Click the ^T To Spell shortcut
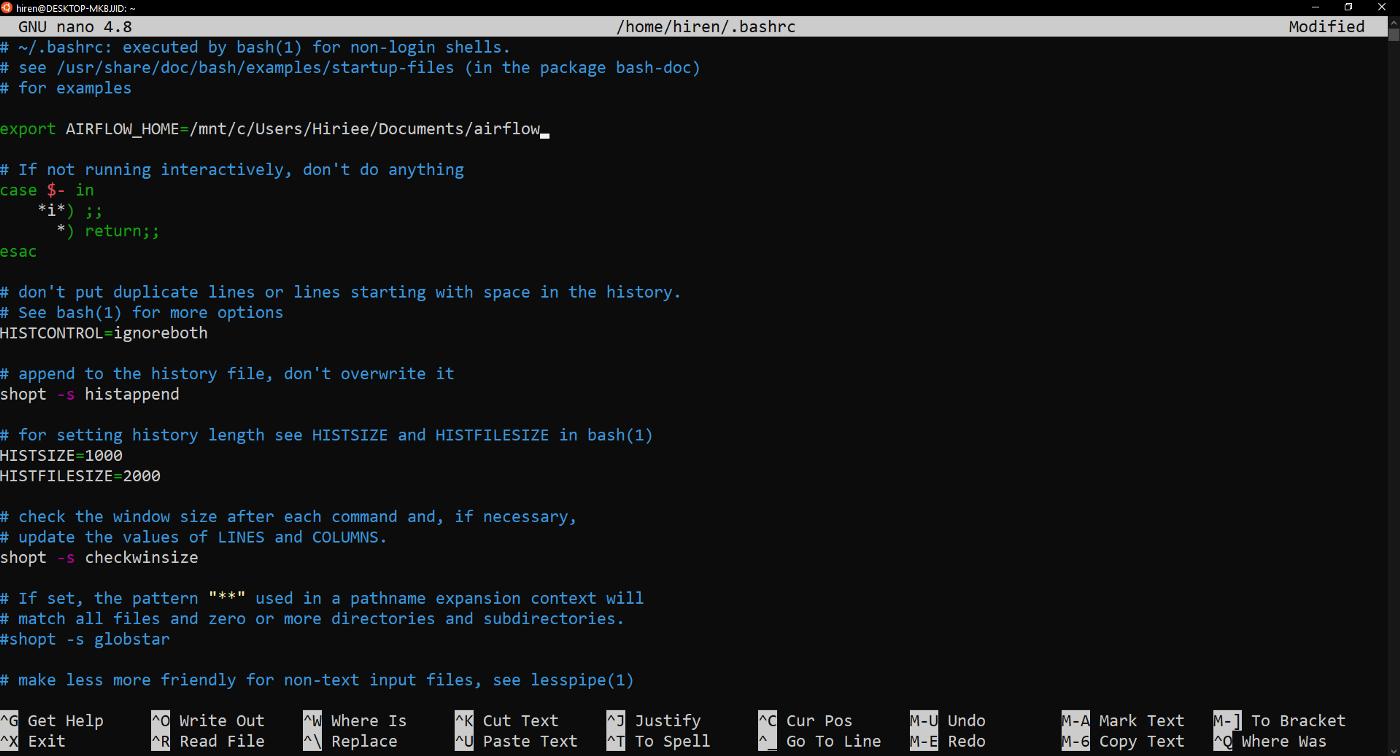The width and height of the screenshot is (1400, 756). pos(658,741)
